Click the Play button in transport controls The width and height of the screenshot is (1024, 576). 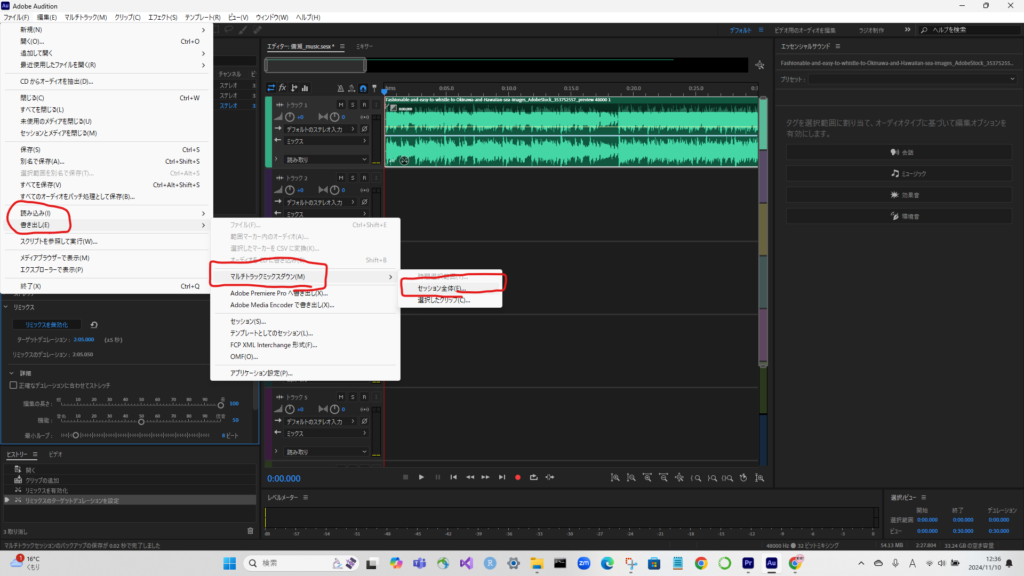click(x=422, y=477)
